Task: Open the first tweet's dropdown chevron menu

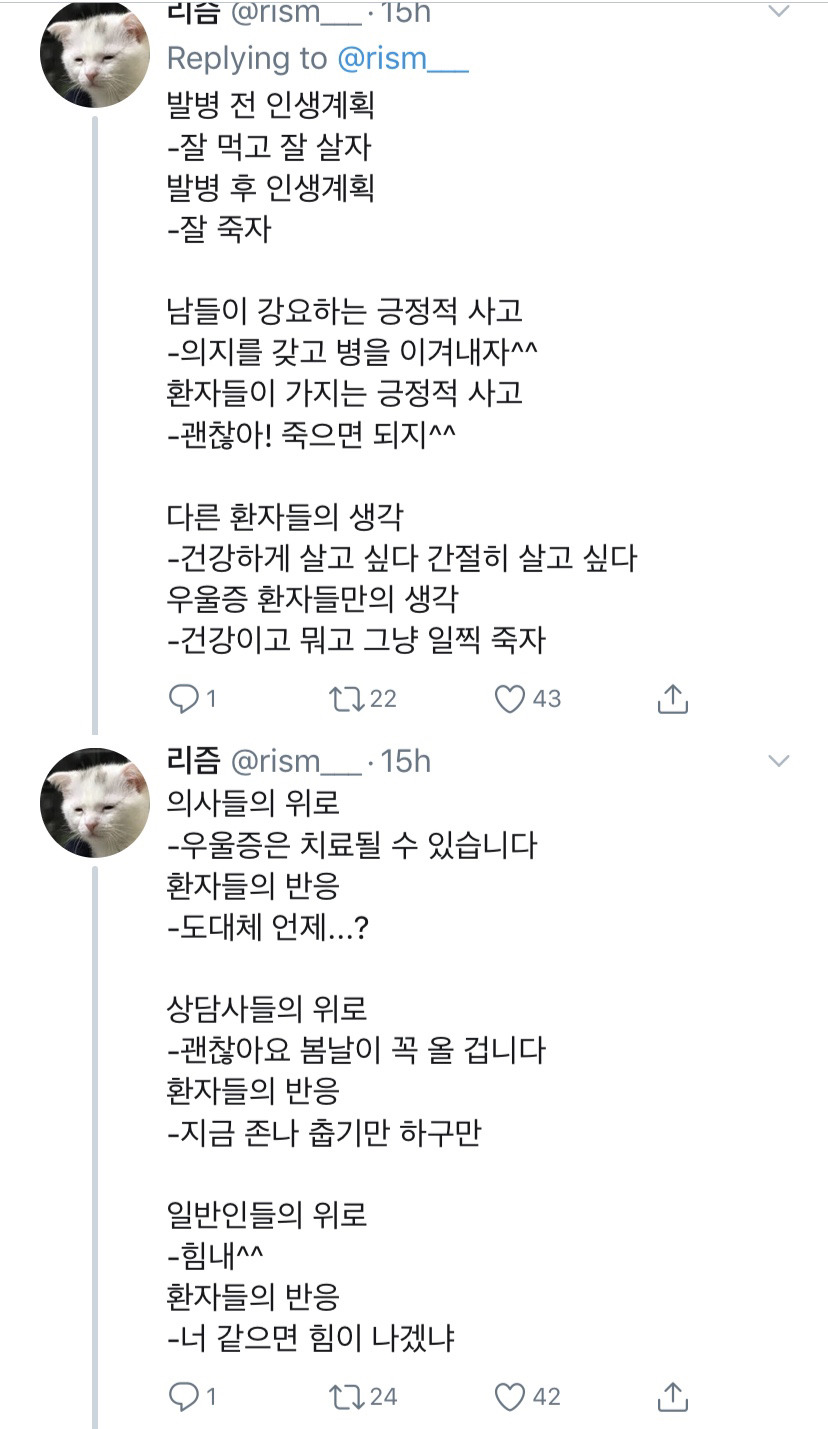Action: tap(778, 12)
